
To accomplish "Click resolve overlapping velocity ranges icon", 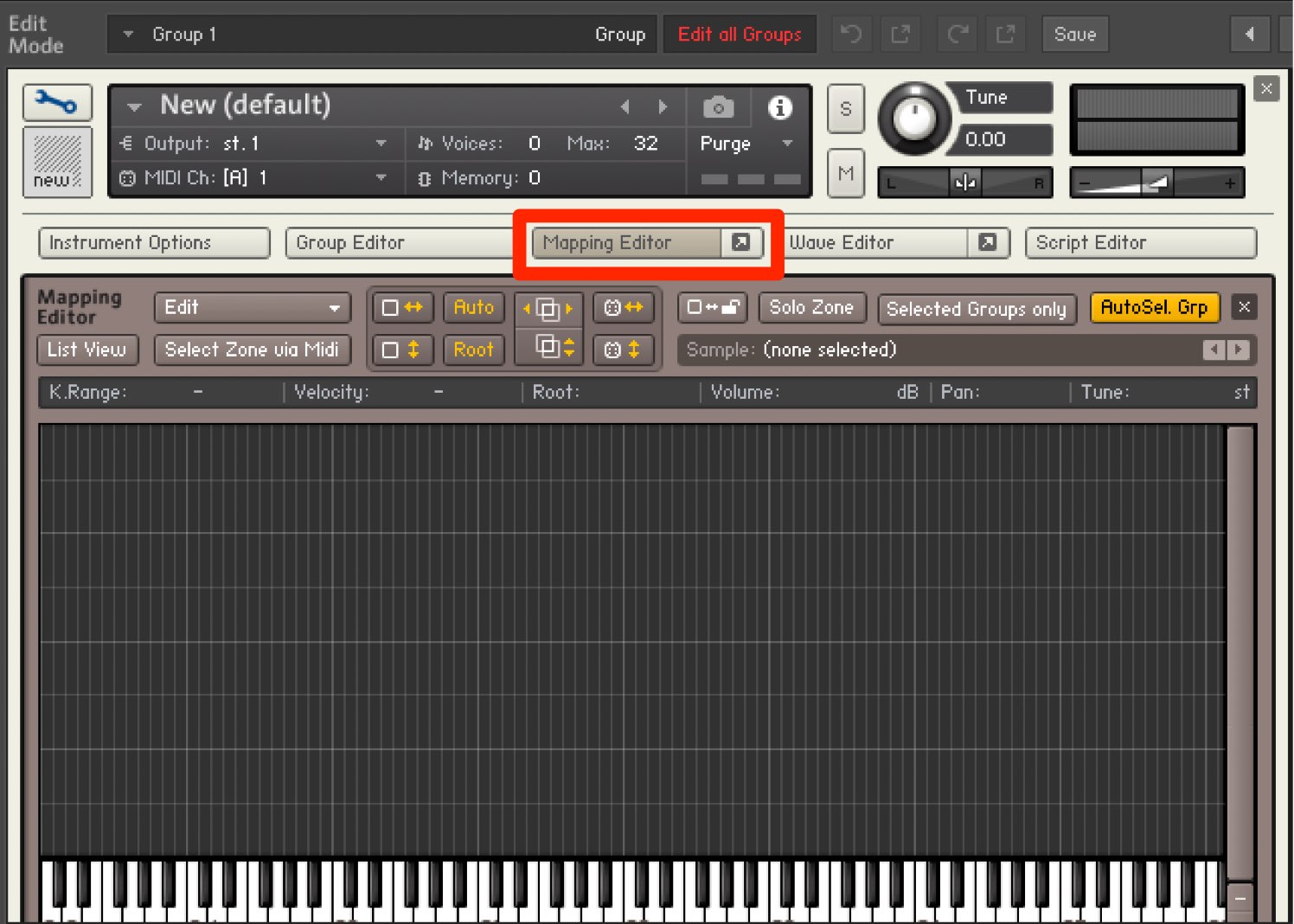I will pyautogui.click(x=548, y=348).
